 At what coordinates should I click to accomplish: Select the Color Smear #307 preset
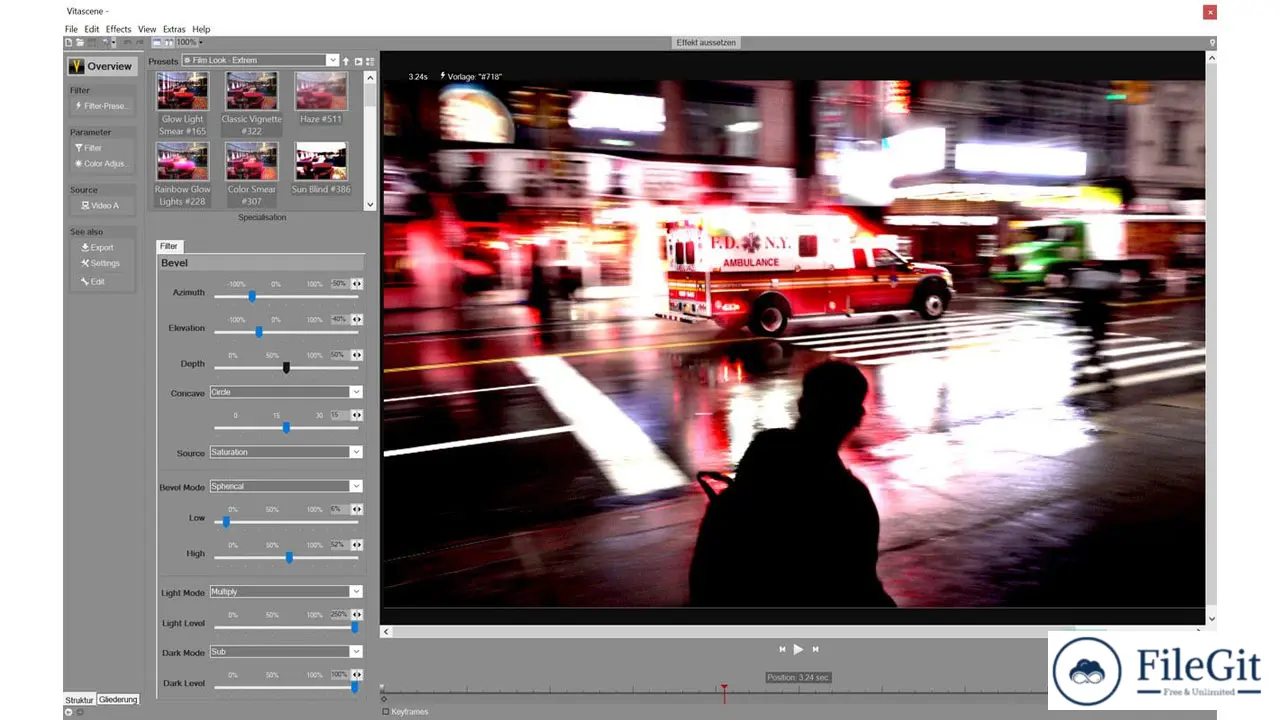click(252, 174)
